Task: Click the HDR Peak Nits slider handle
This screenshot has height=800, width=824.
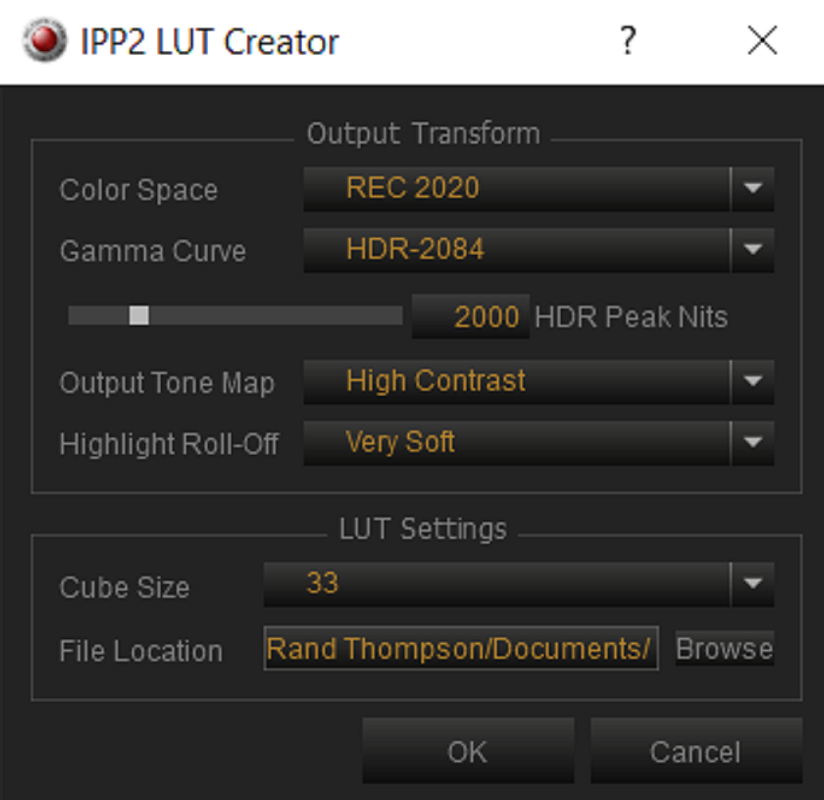Action: 139,316
